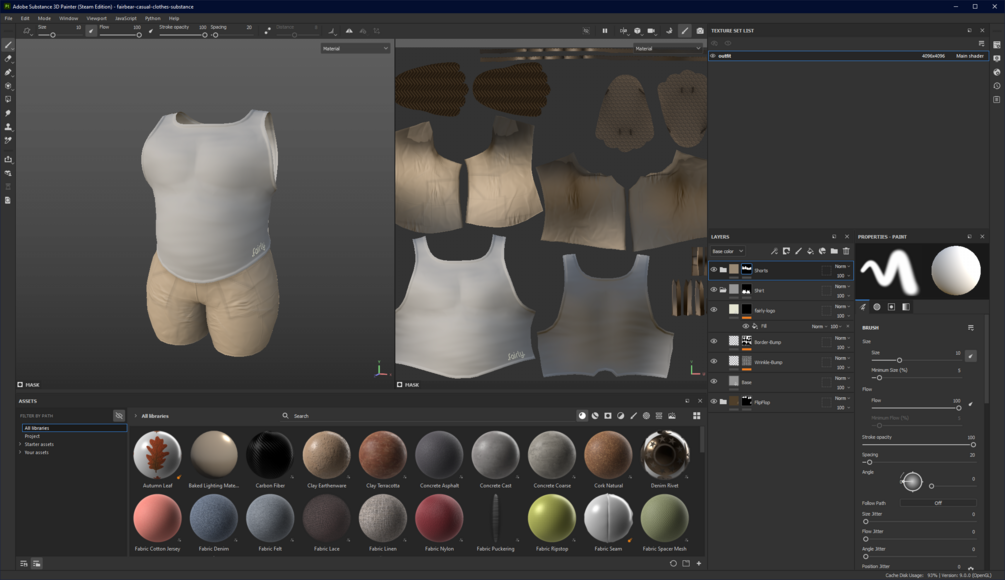Viewport: 1005px width, 580px height.
Task: Add a smart material icon in Layers
Action: coord(822,251)
